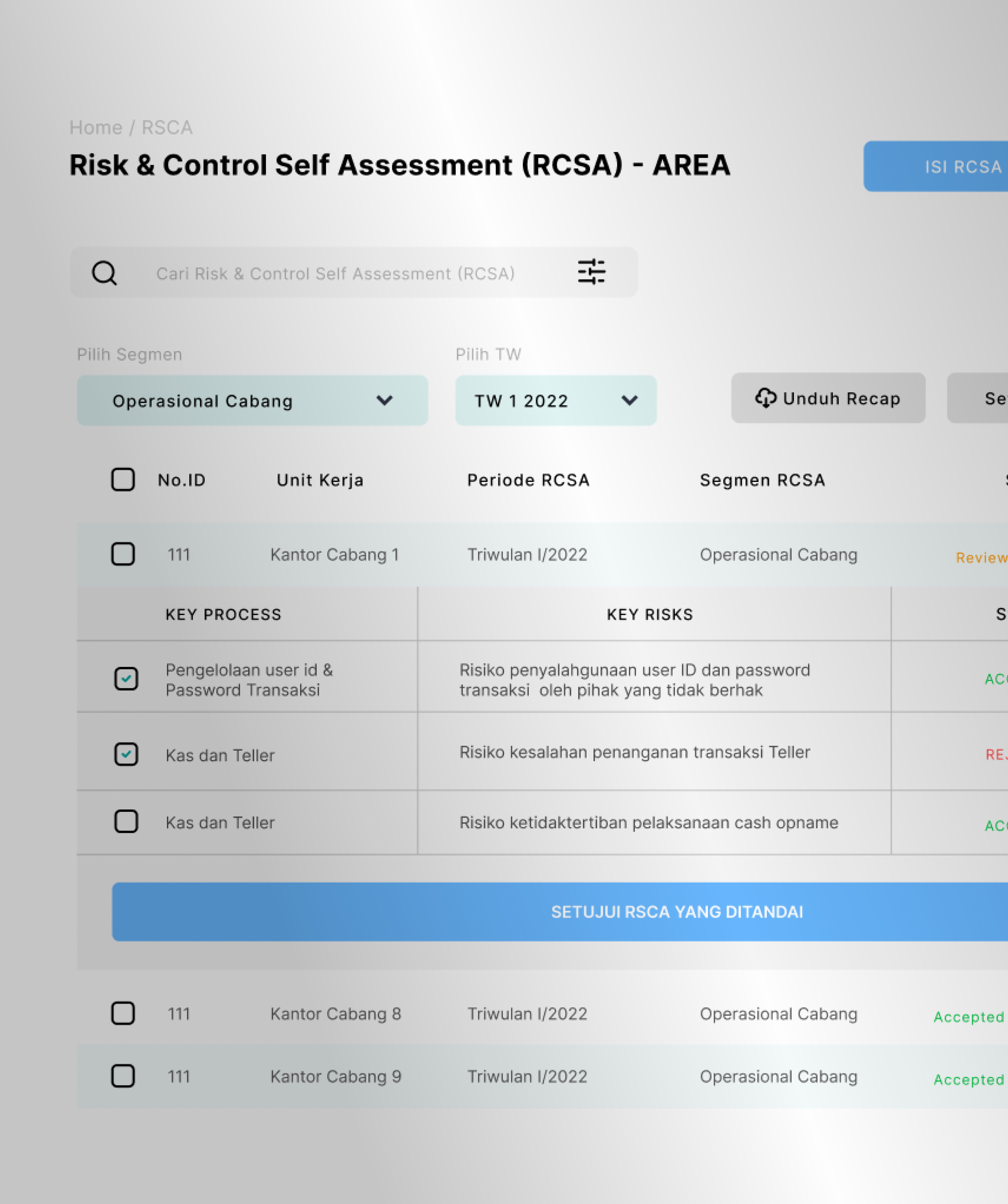The height and width of the screenshot is (1204, 1008).
Task: Check the Risiko ketidaktertiban cash opname row checkbox
Action: click(x=126, y=821)
